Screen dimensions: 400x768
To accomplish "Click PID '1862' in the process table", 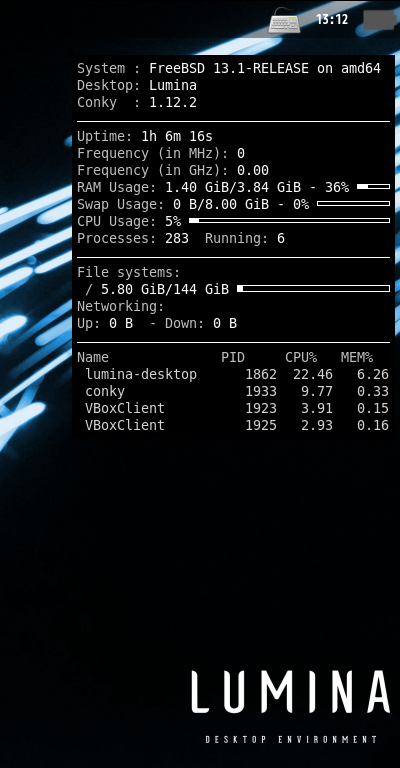I will click(261, 375).
